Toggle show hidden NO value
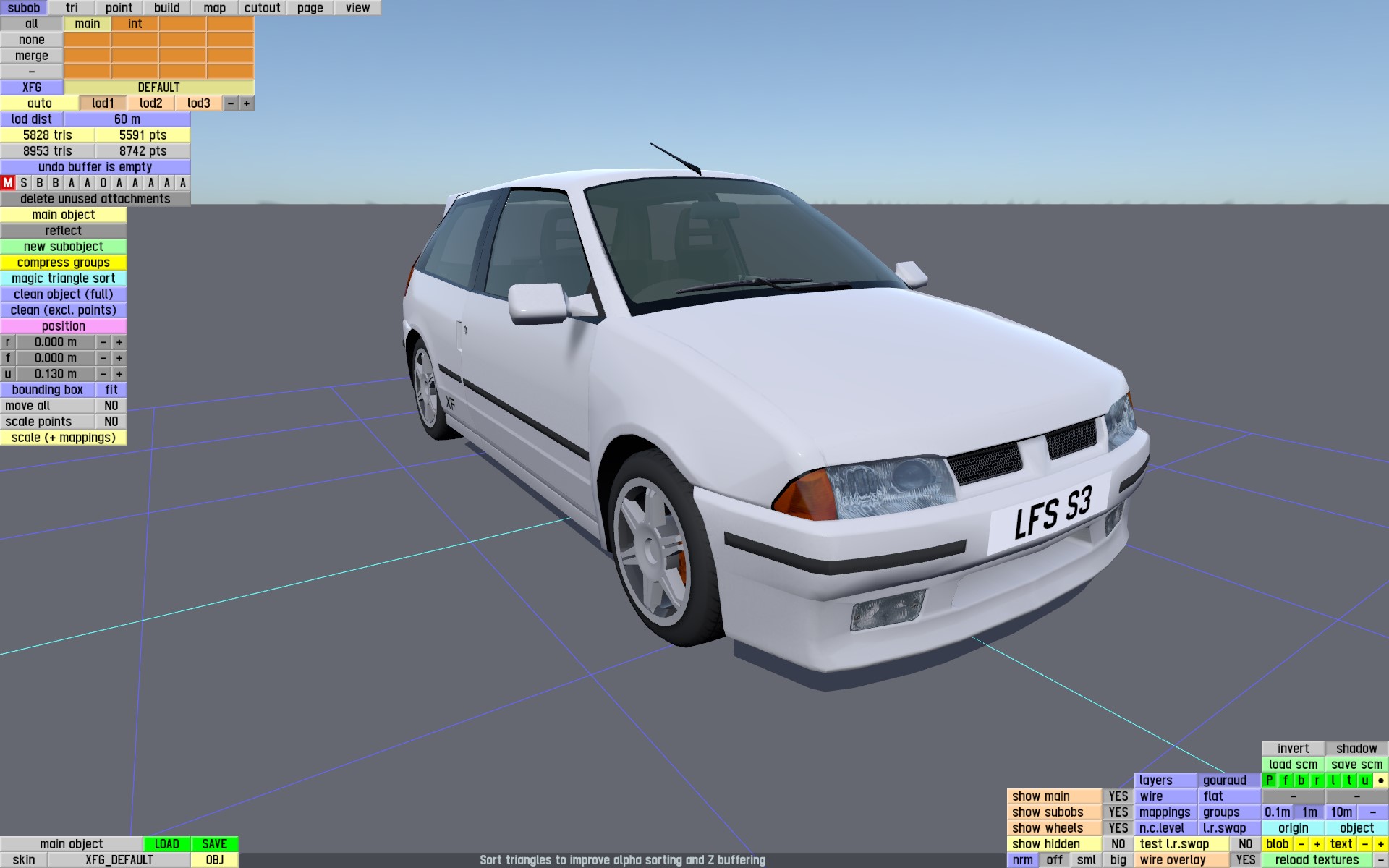 click(1118, 844)
